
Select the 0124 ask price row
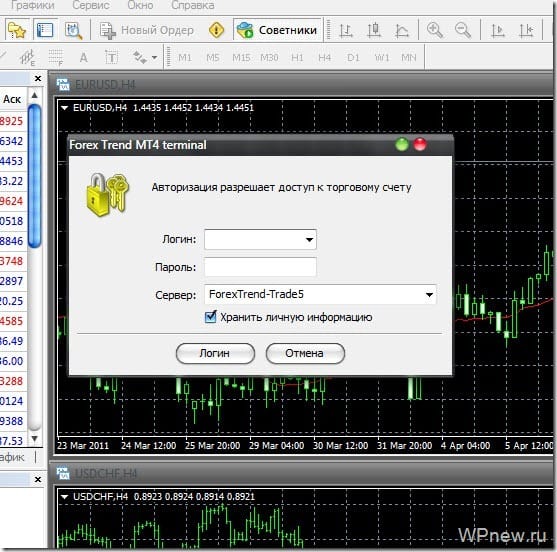pos(13,401)
